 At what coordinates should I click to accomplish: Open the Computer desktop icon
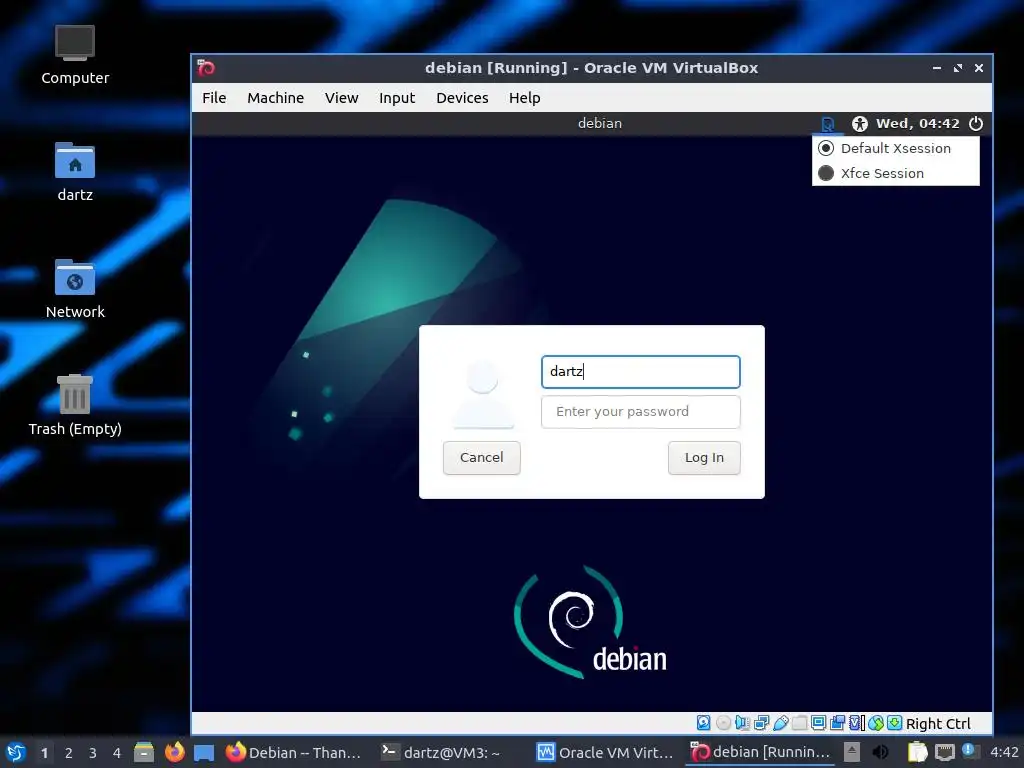74,56
